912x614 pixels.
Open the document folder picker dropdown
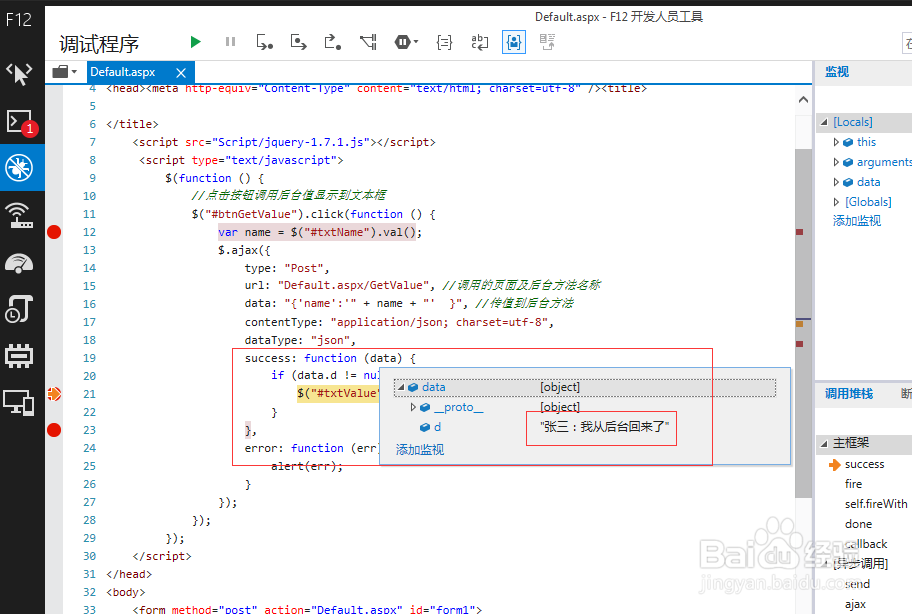pos(65,72)
